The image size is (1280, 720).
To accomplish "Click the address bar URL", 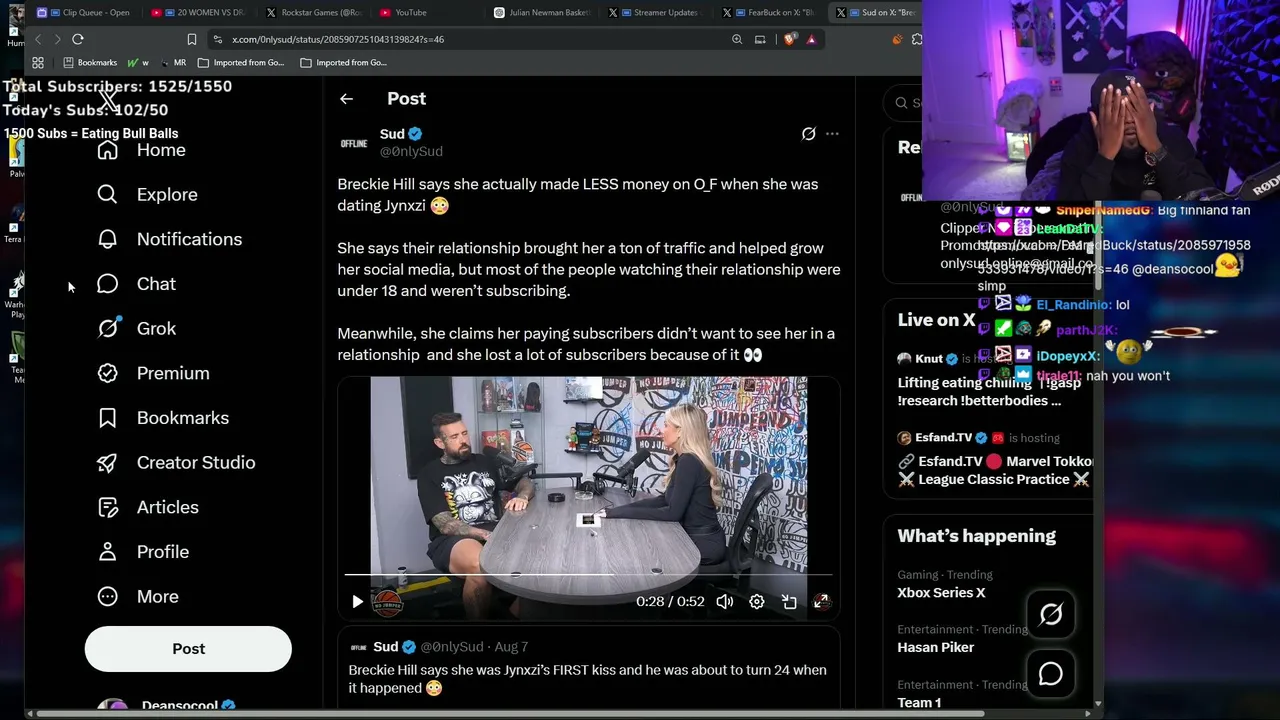I will pos(338,39).
